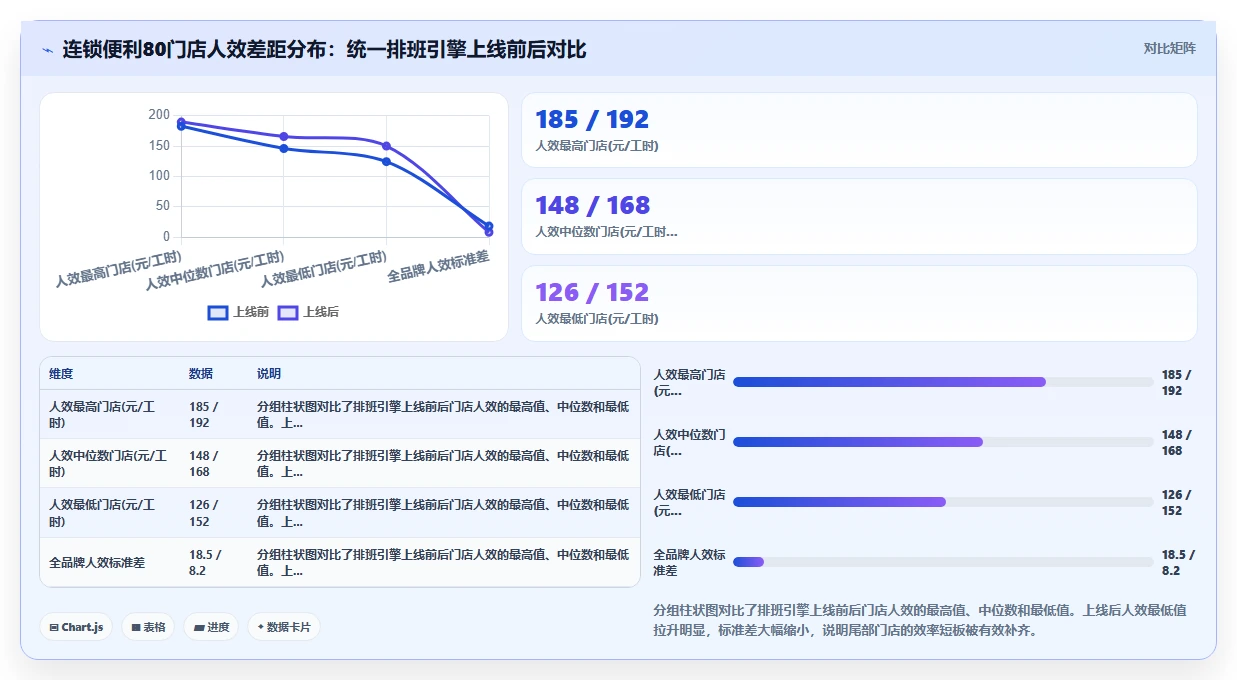Viewport: 1237px width, 680px height.
Task: Click the 185 / 192 value card
Action: (x=859, y=130)
